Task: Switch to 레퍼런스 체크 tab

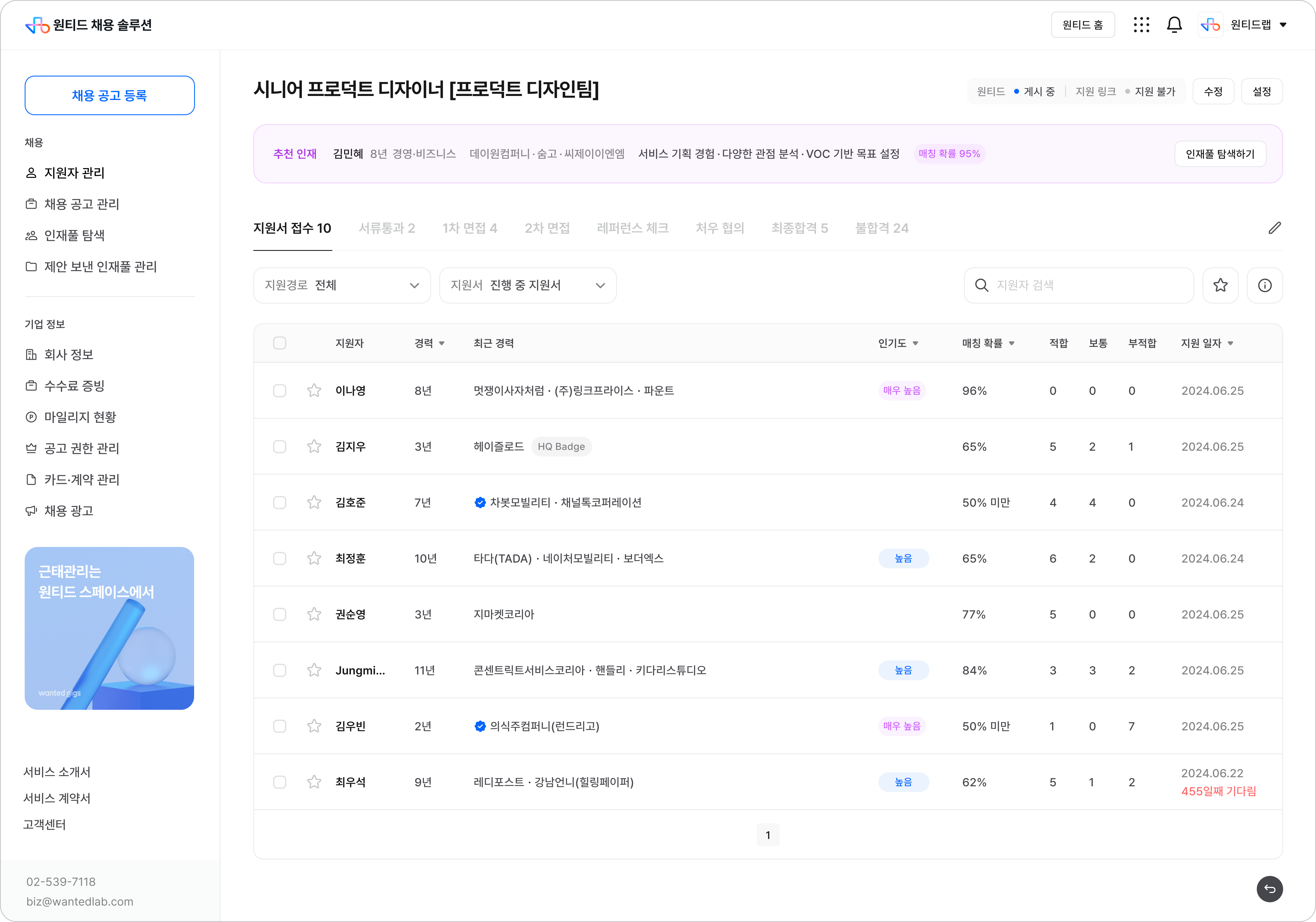Action: click(x=633, y=228)
